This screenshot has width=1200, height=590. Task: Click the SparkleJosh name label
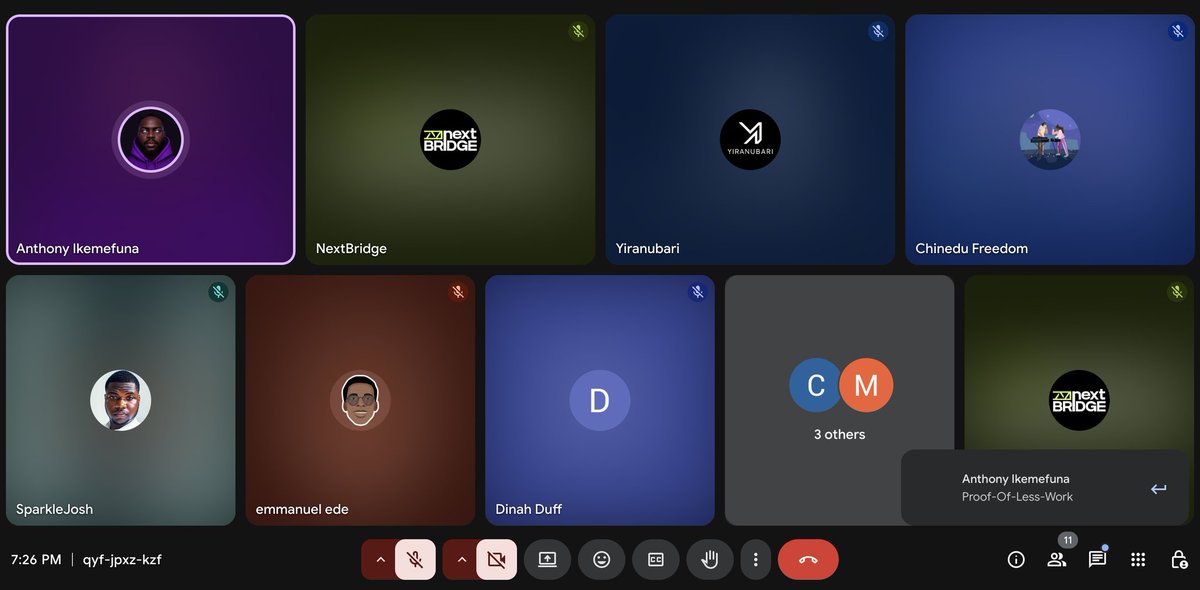click(x=54, y=509)
